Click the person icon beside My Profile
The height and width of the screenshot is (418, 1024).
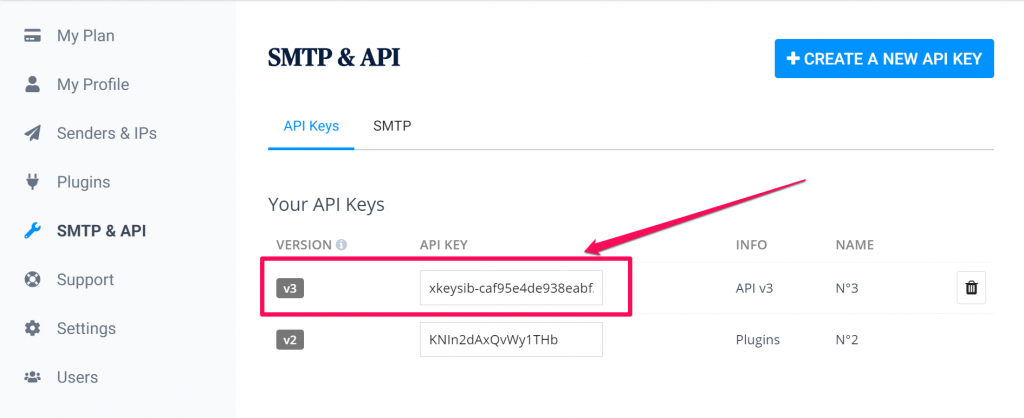(x=32, y=84)
